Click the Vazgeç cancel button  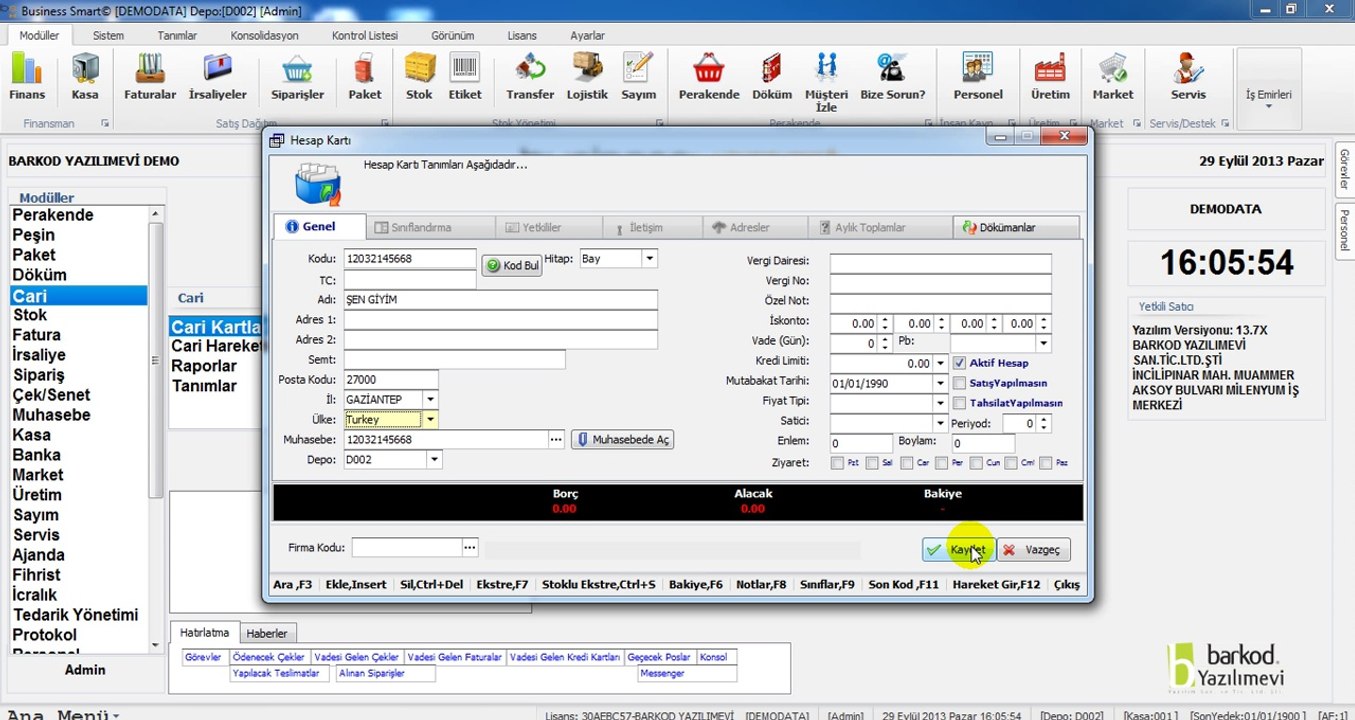[1034, 550]
